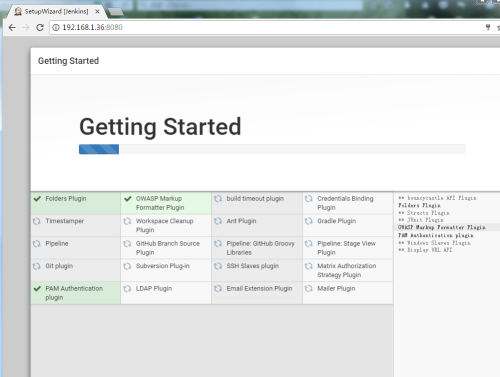Select the Matrix Authorization Strategy Plugin text

(x=347, y=270)
